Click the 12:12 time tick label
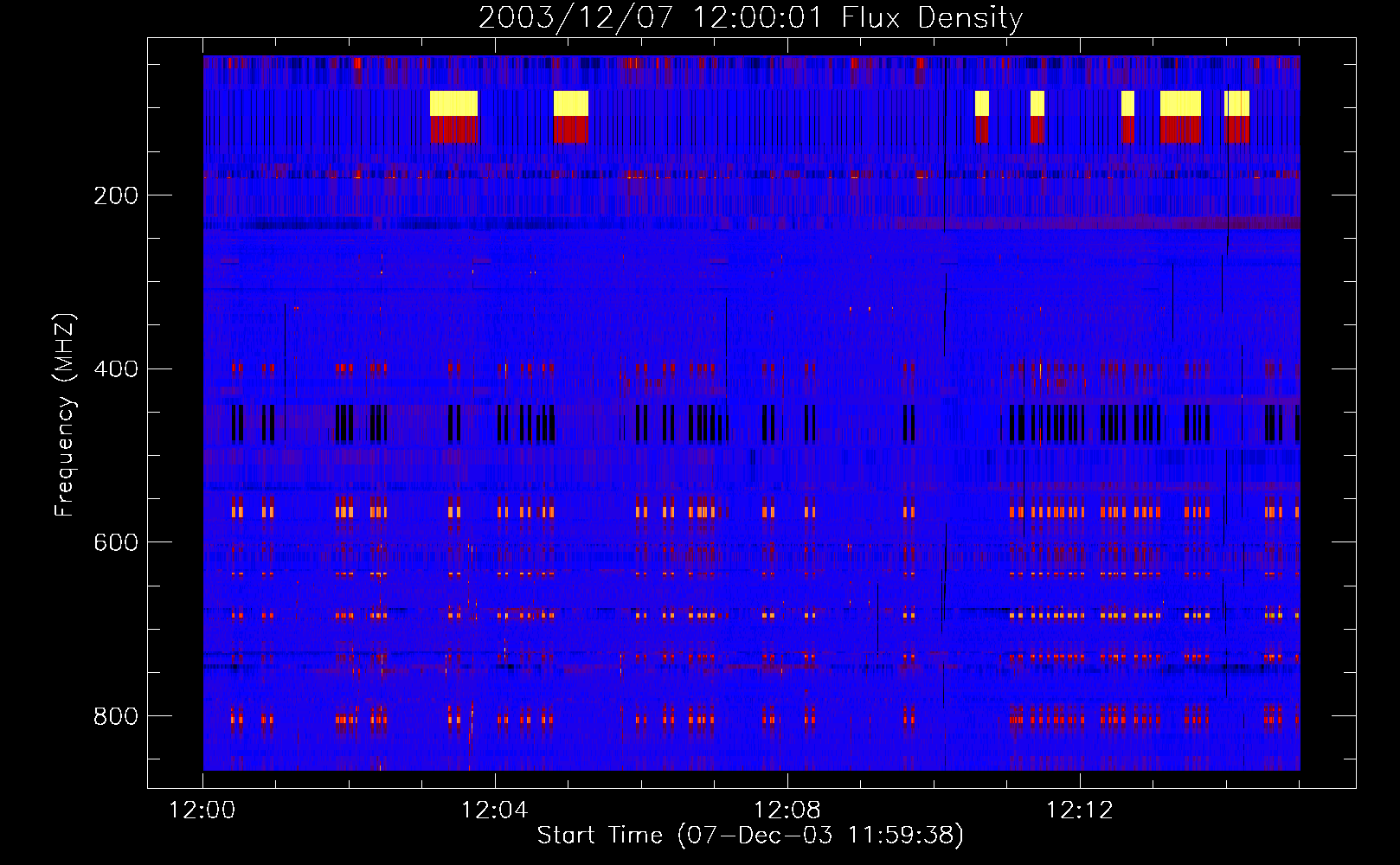 1079,811
